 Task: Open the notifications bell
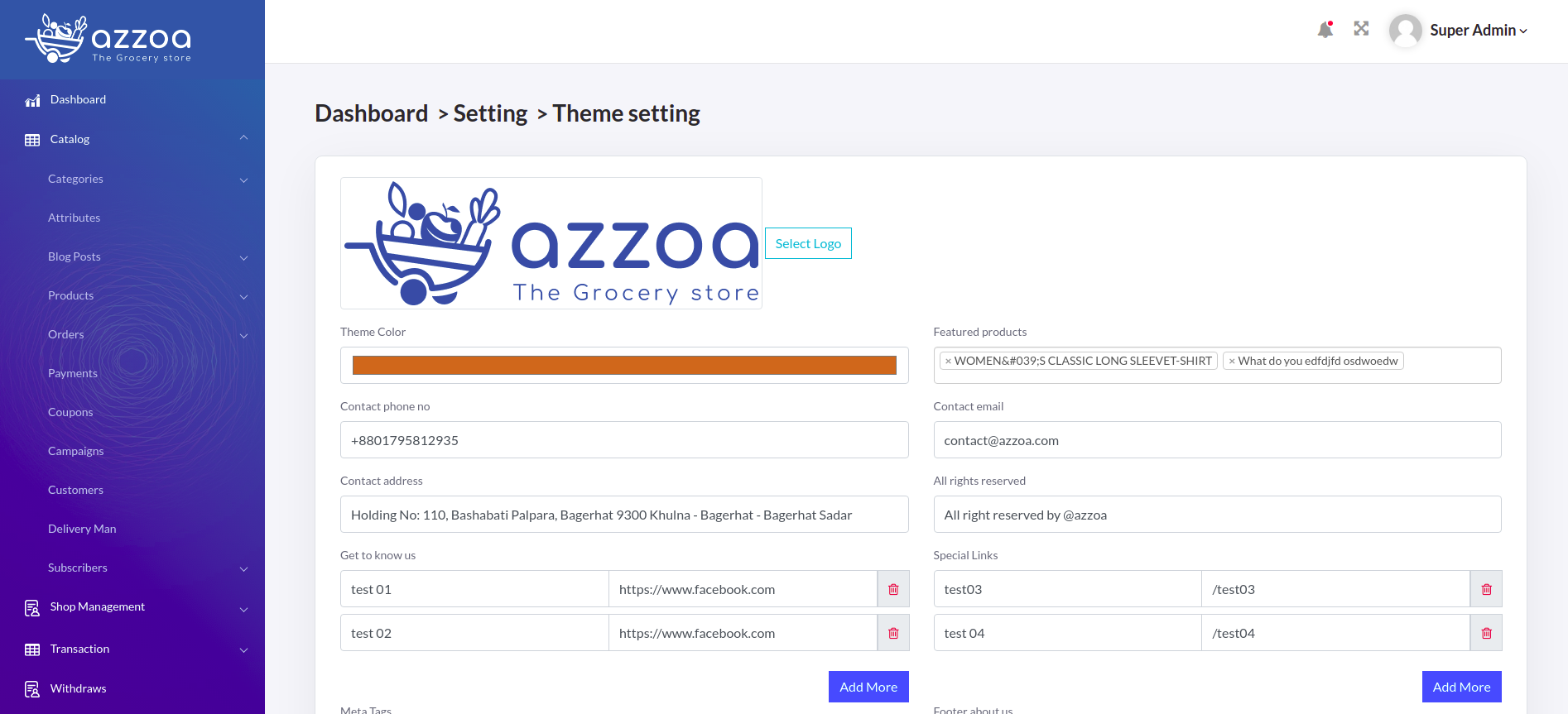pos(1325,30)
